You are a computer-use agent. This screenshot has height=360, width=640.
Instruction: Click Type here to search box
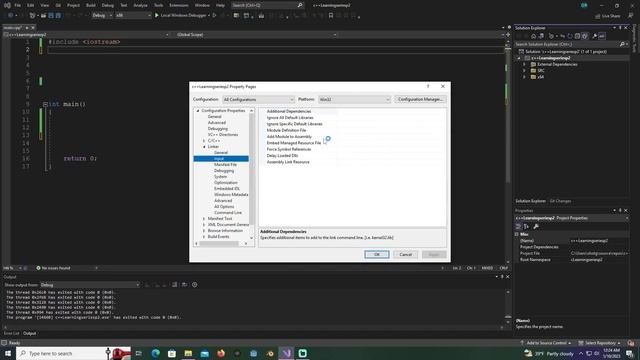tap(73, 353)
